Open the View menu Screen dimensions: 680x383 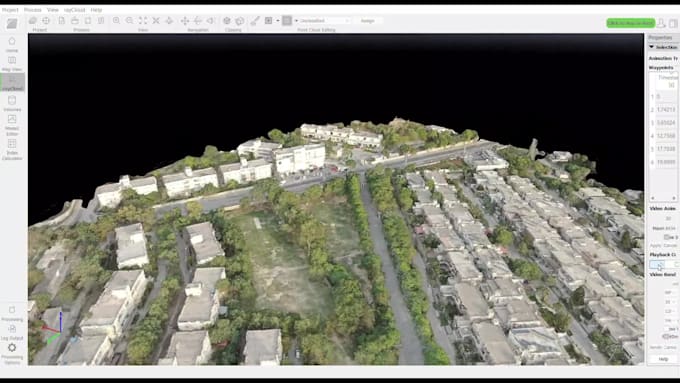pyautogui.click(x=52, y=10)
